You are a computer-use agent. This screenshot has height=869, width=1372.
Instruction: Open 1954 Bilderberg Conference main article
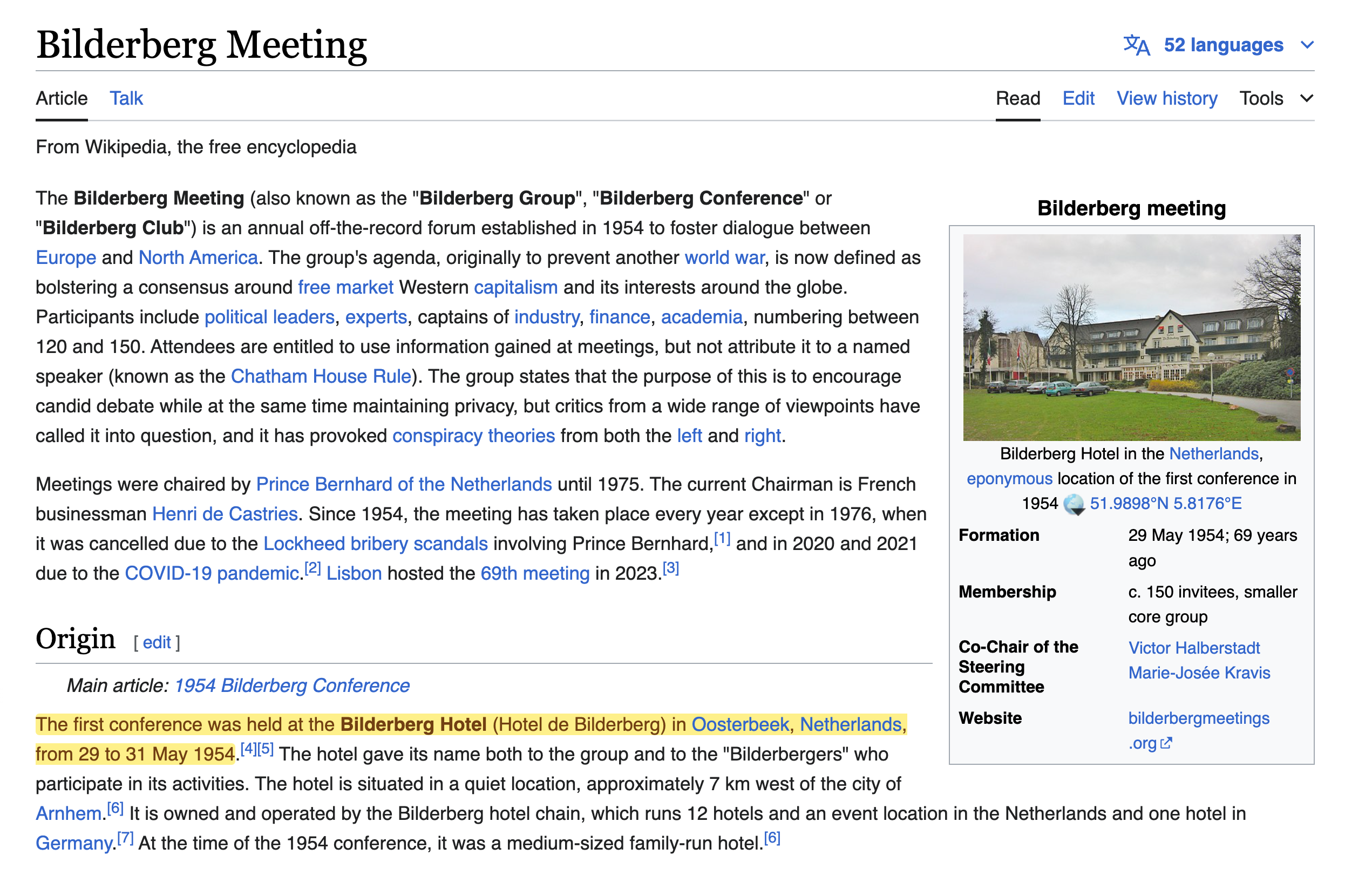[291, 685]
